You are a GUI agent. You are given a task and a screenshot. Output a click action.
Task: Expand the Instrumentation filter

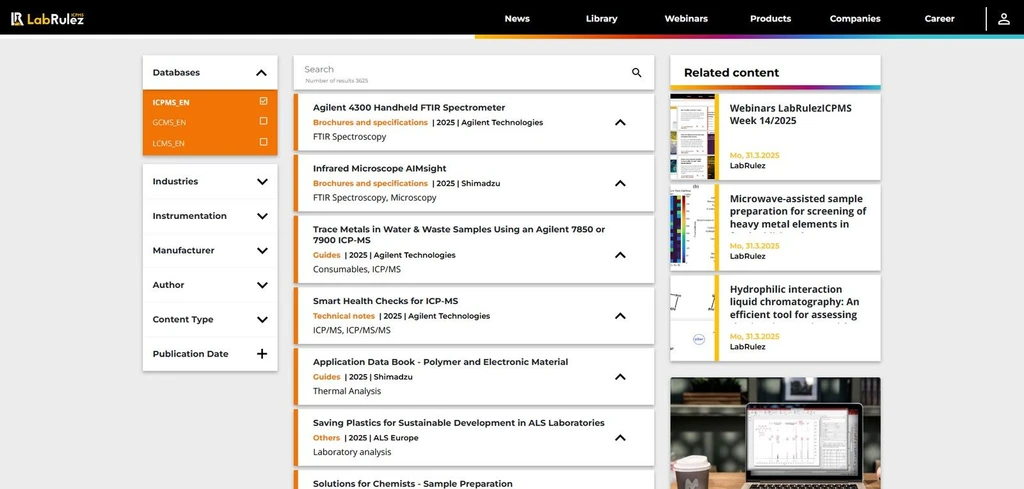(x=262, y=216)
